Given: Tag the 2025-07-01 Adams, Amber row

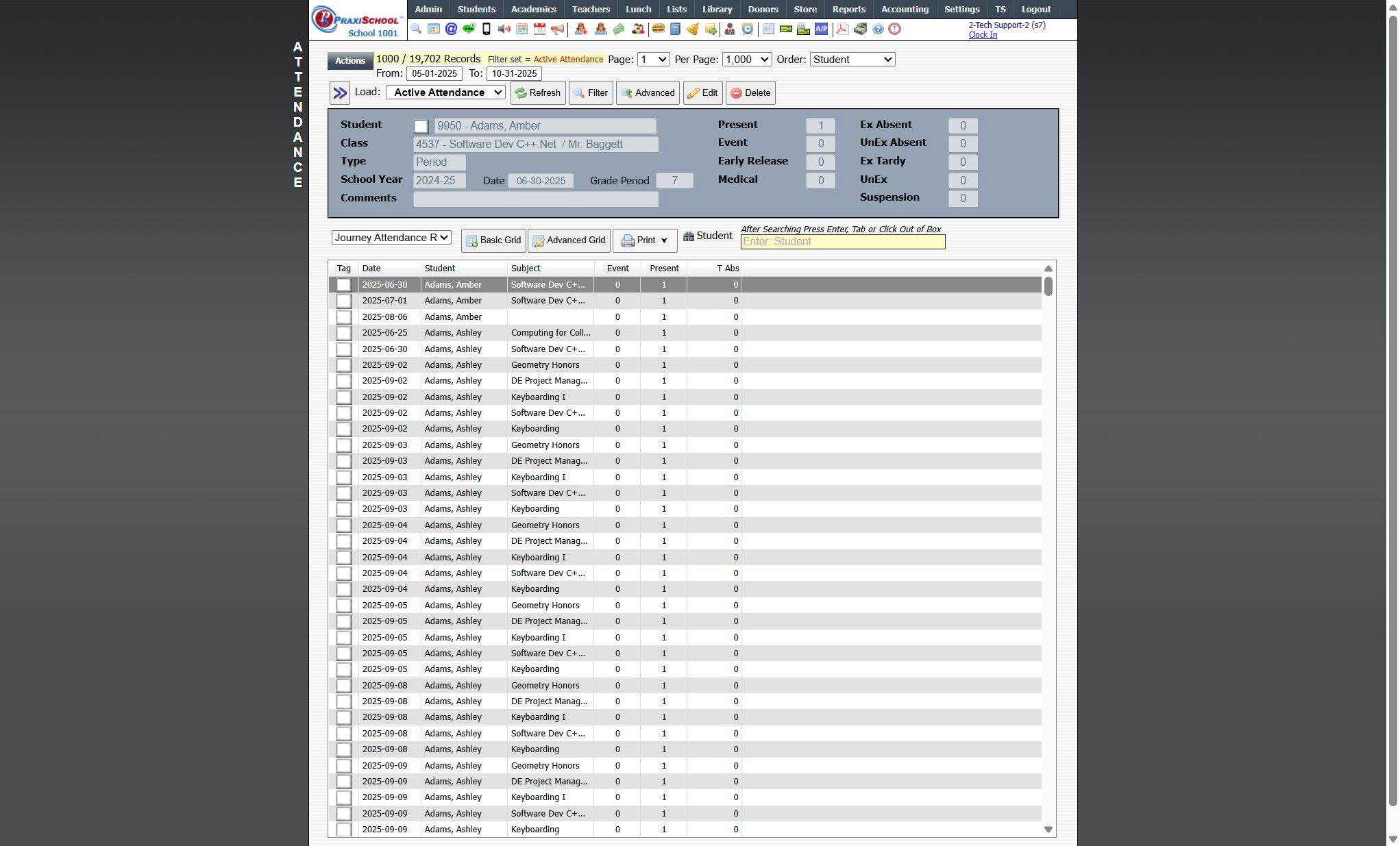Looking at the screenshot, I should click(344, 301).
